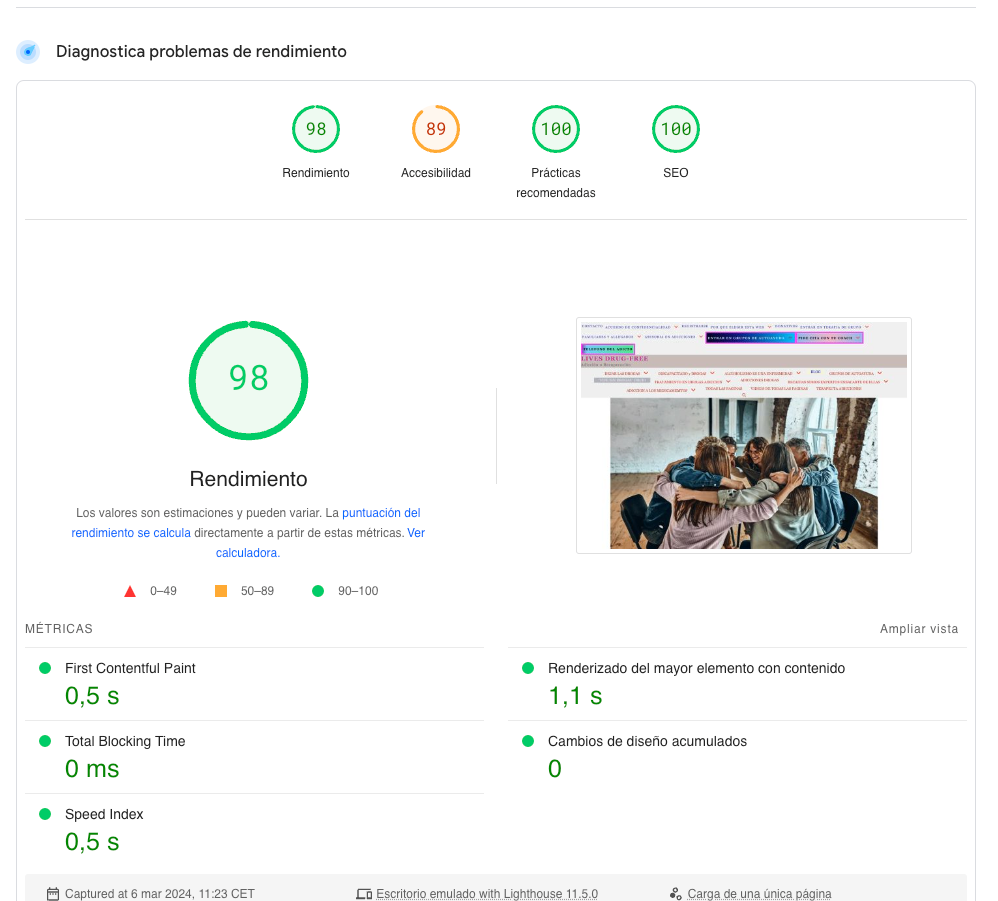Click the '0 ms' blocking time value
Image resolution: width=998 pixels, height=901 pixels.
pyautogui.click(x=92, y=769)
